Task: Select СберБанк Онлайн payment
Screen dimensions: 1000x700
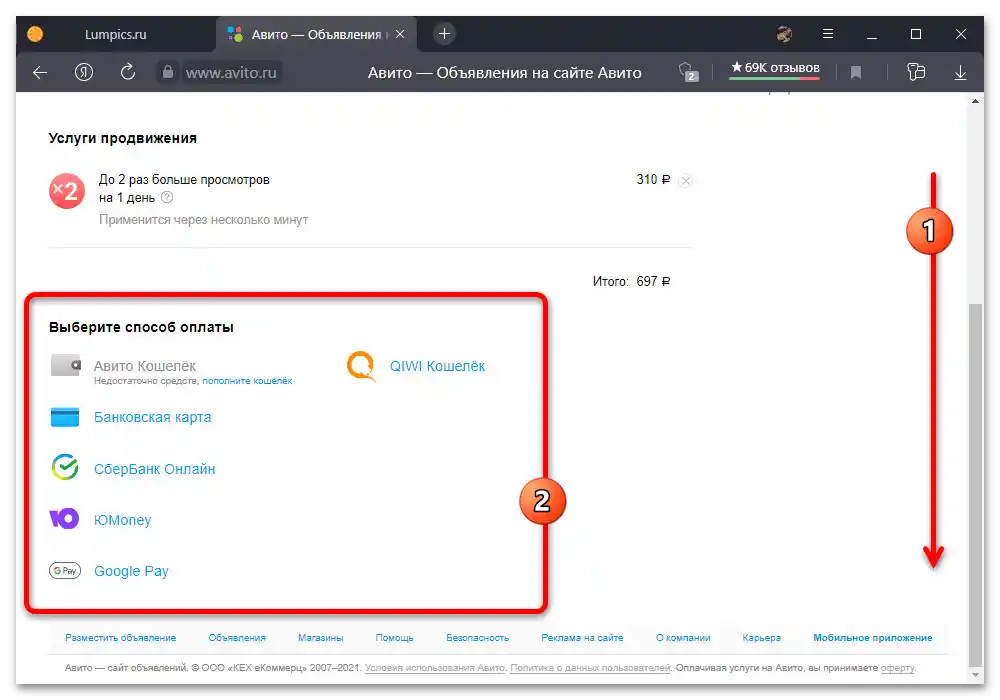Action: (154, 469)
